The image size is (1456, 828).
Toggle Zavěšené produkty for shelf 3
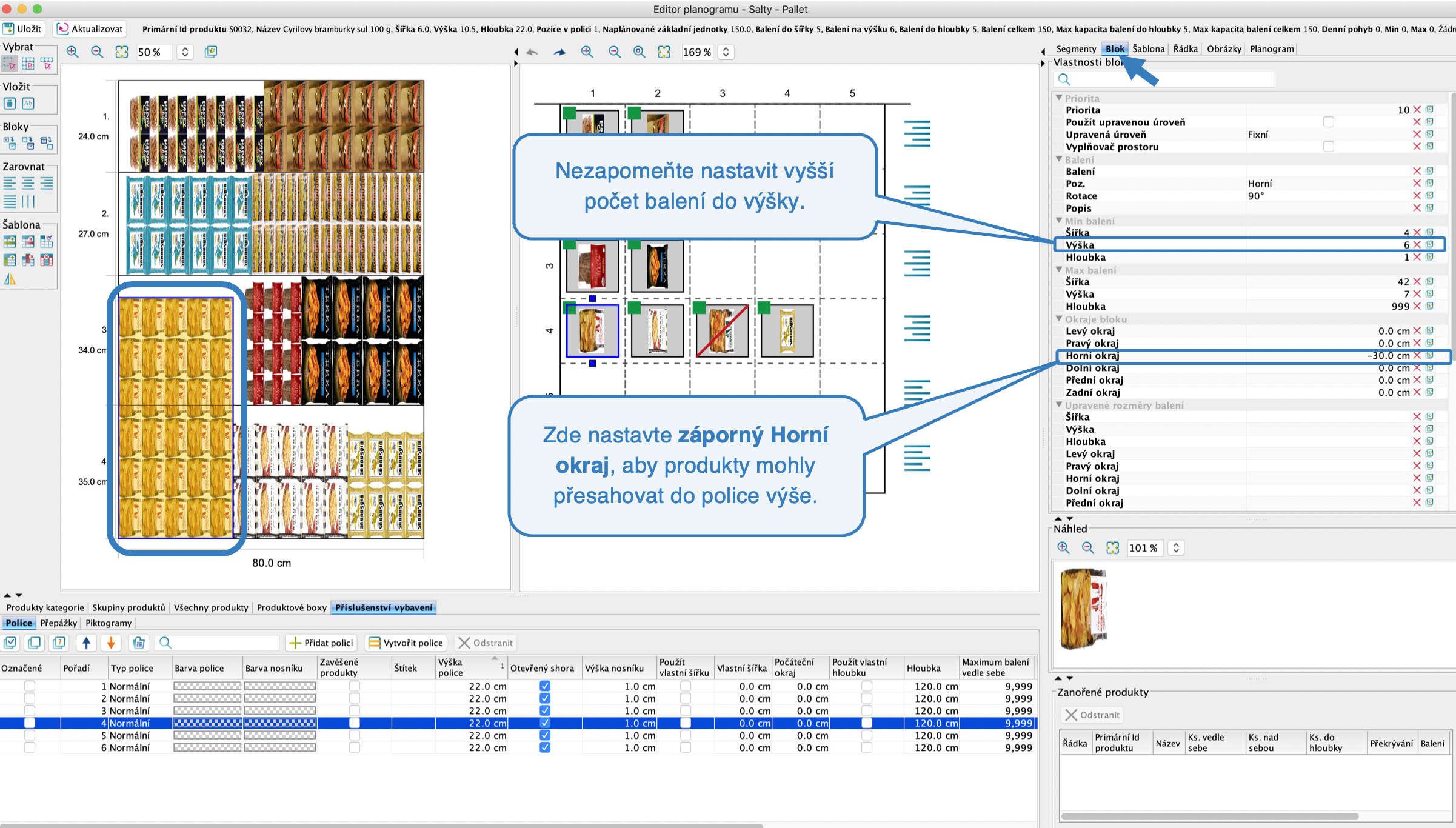pos(355,710)
